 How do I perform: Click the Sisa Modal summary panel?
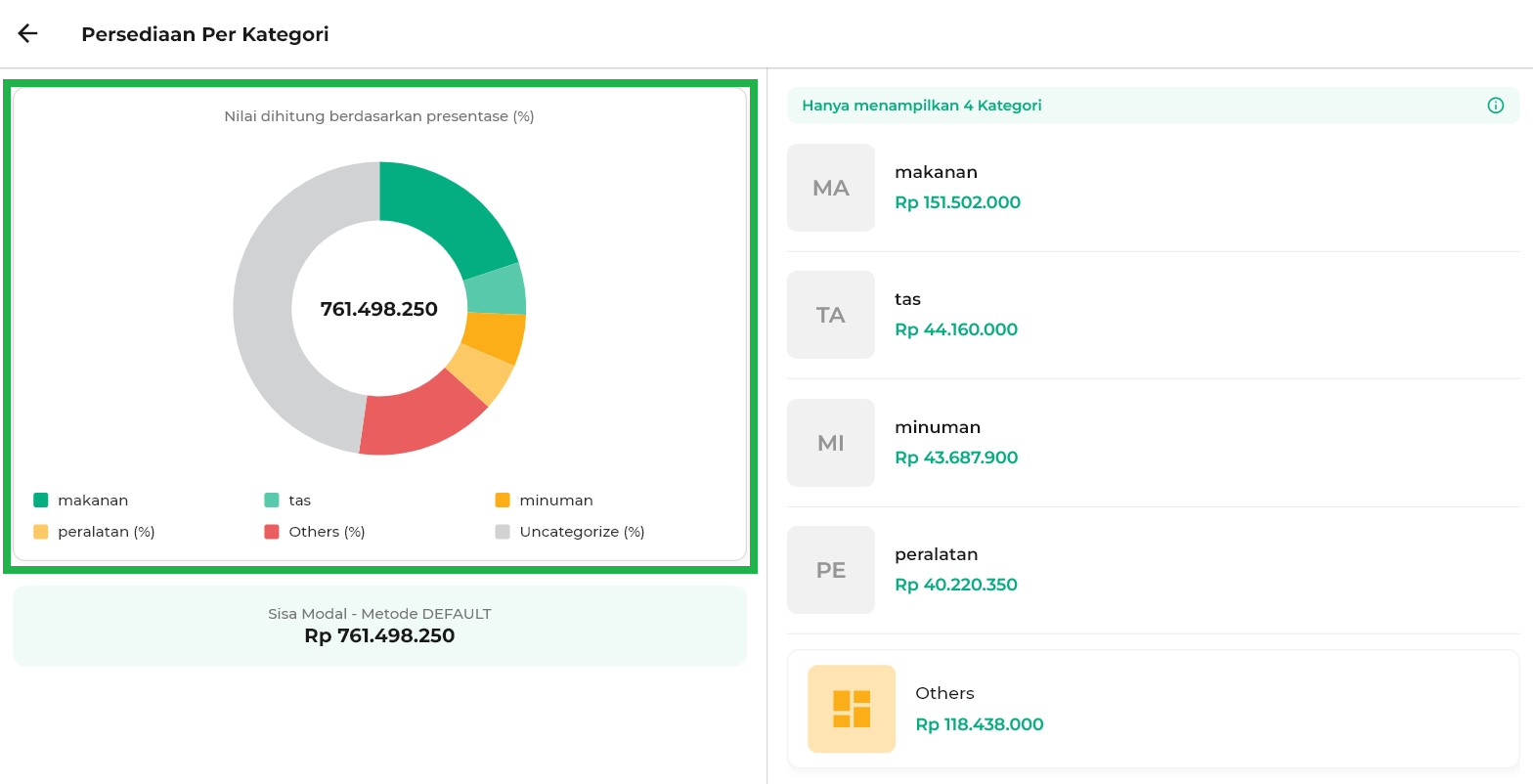pos(379,626)
